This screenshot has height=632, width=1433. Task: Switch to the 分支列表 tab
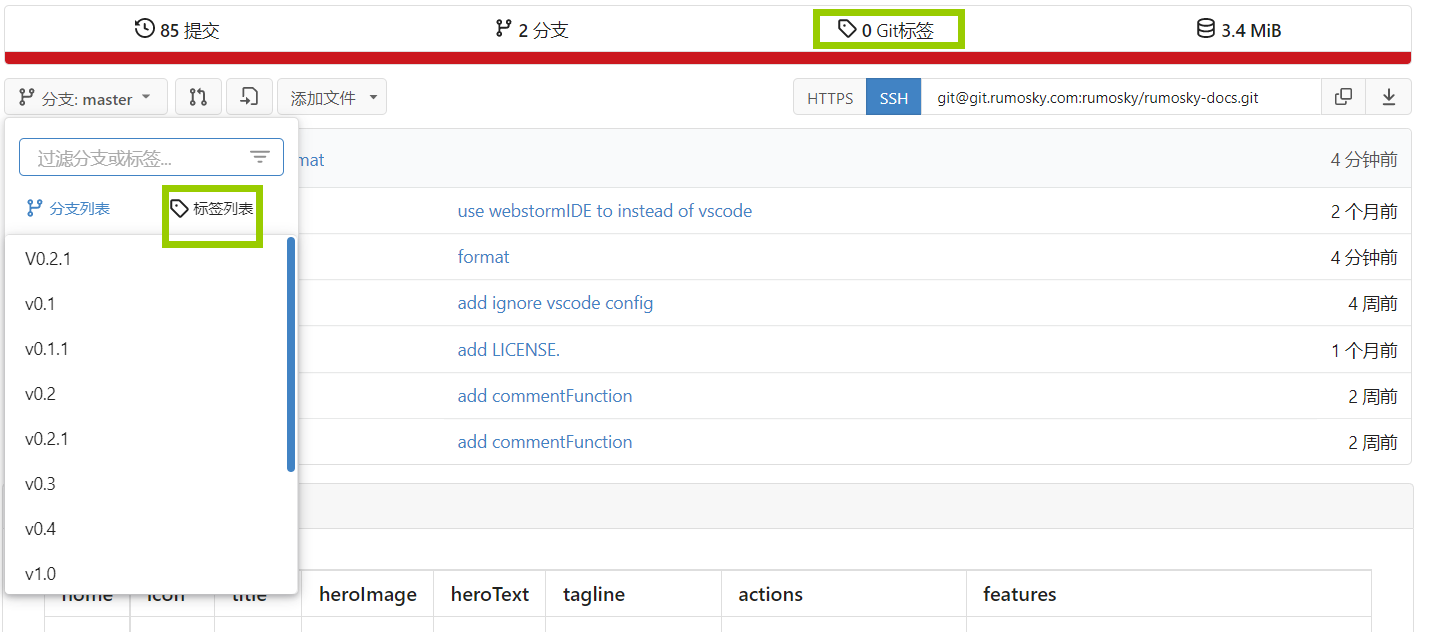click(x=68, y=208)
